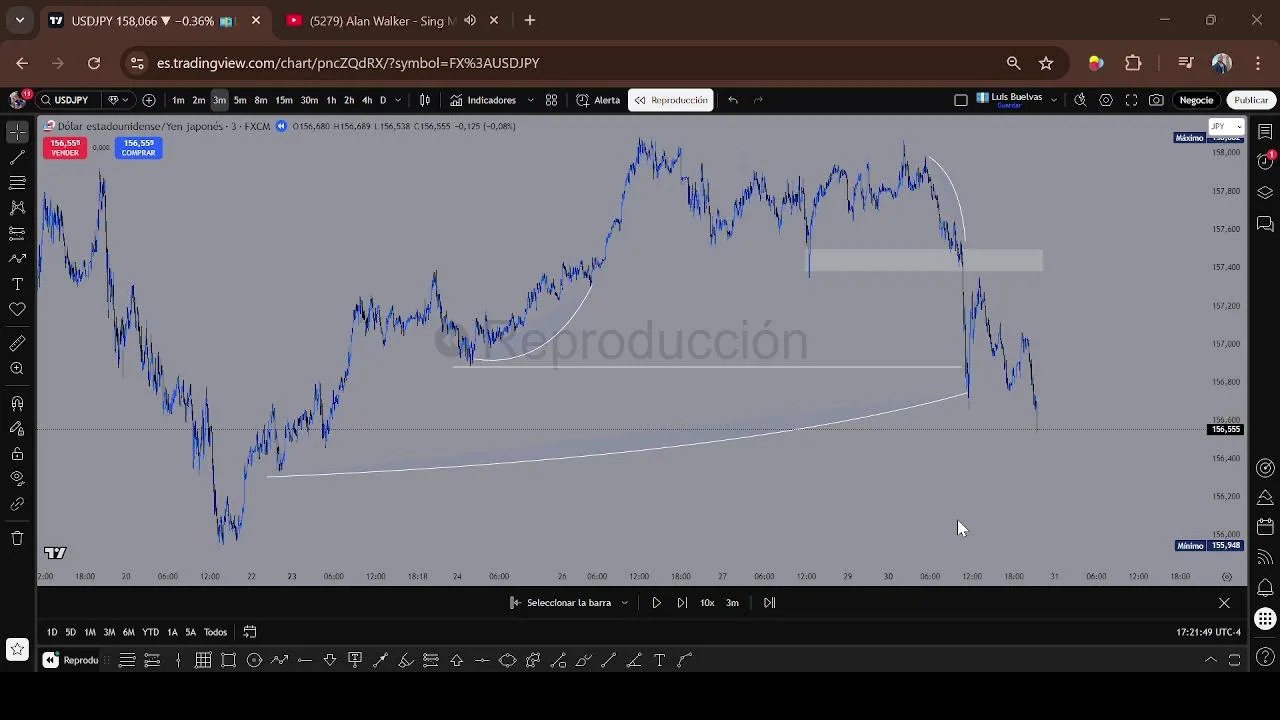Select the D daily timeframe

pos(383,100)
